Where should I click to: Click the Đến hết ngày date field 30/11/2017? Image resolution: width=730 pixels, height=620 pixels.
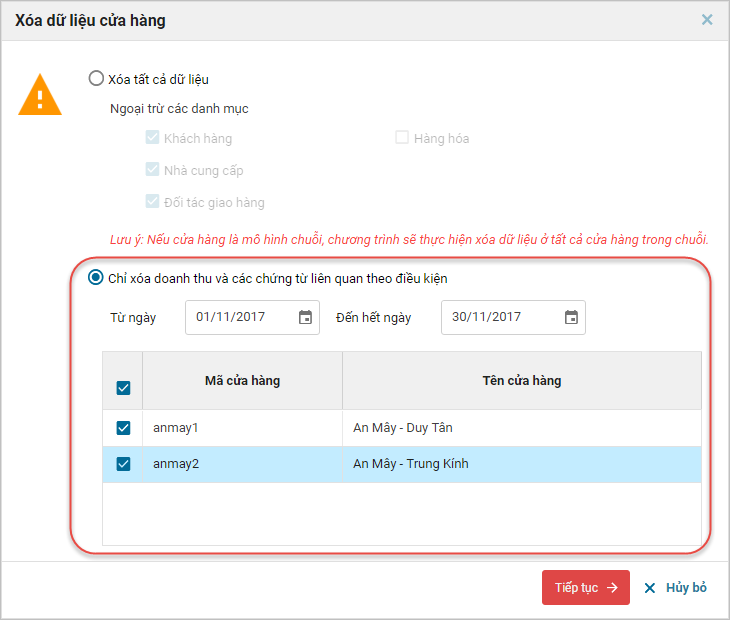(497, 317)
